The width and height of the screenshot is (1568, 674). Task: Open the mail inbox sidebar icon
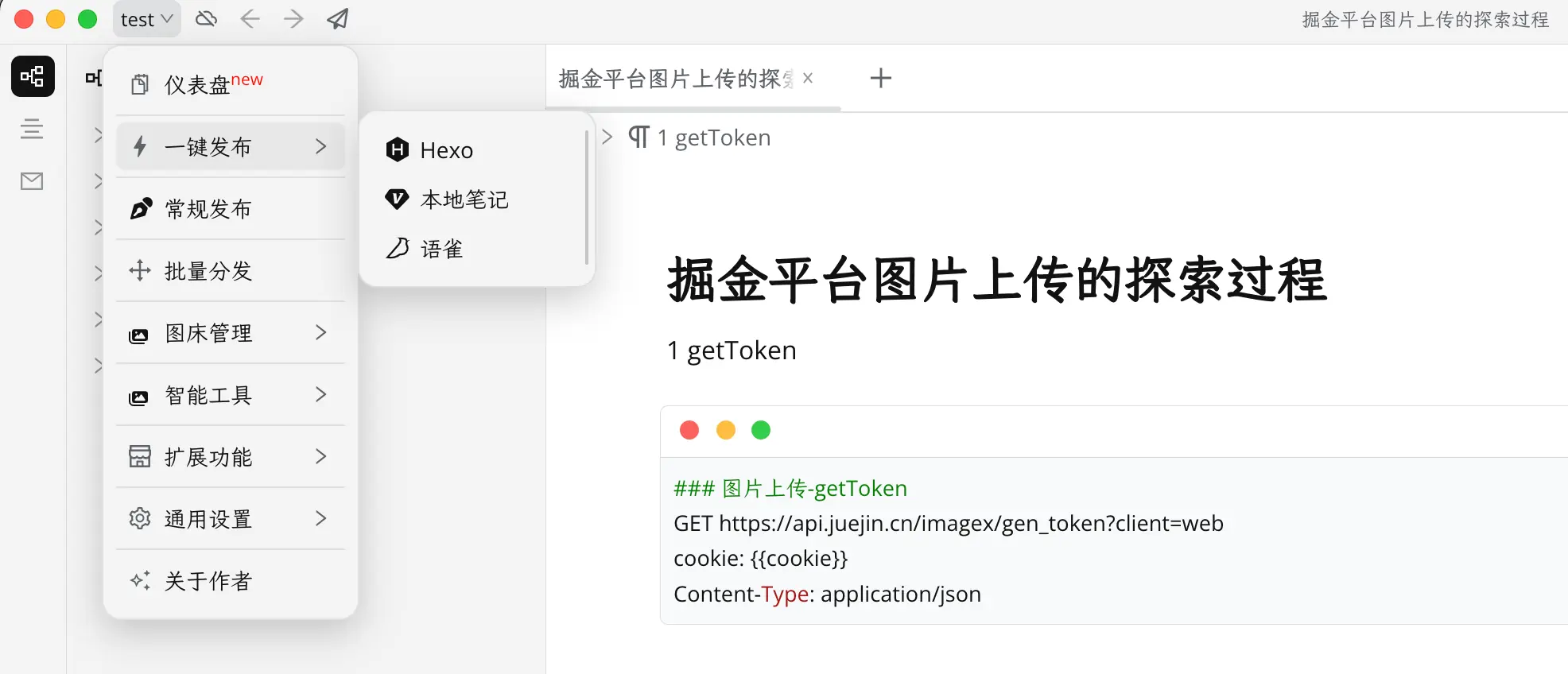[32, 181]
